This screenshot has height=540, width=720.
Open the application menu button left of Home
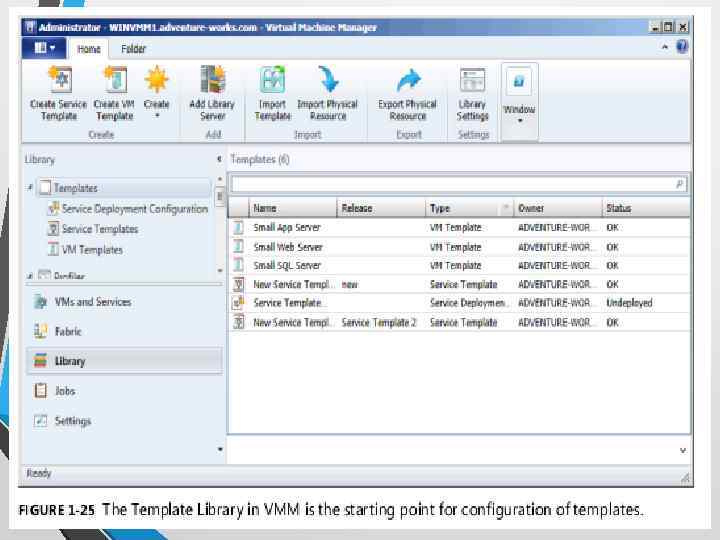pos(45,48)
